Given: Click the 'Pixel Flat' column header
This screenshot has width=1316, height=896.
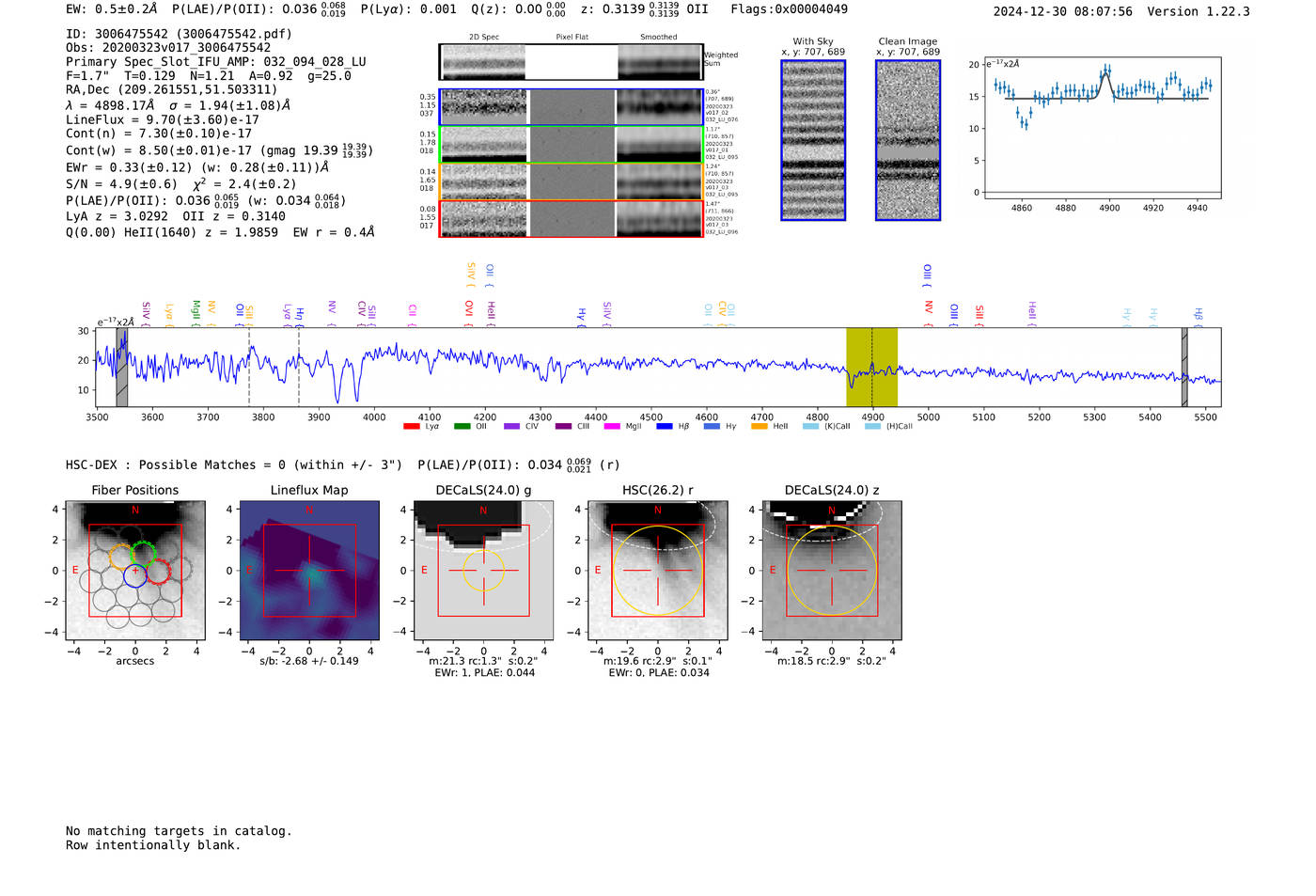Looking at the screenshot, I should pyautogui.click(x=572, y=38).
